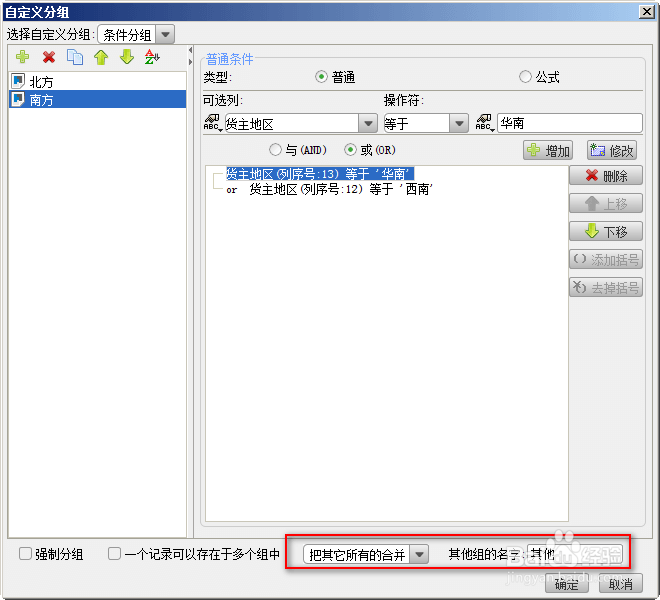
Task: Choose the 与(AND) radio button
Action: tap(275, 150)
